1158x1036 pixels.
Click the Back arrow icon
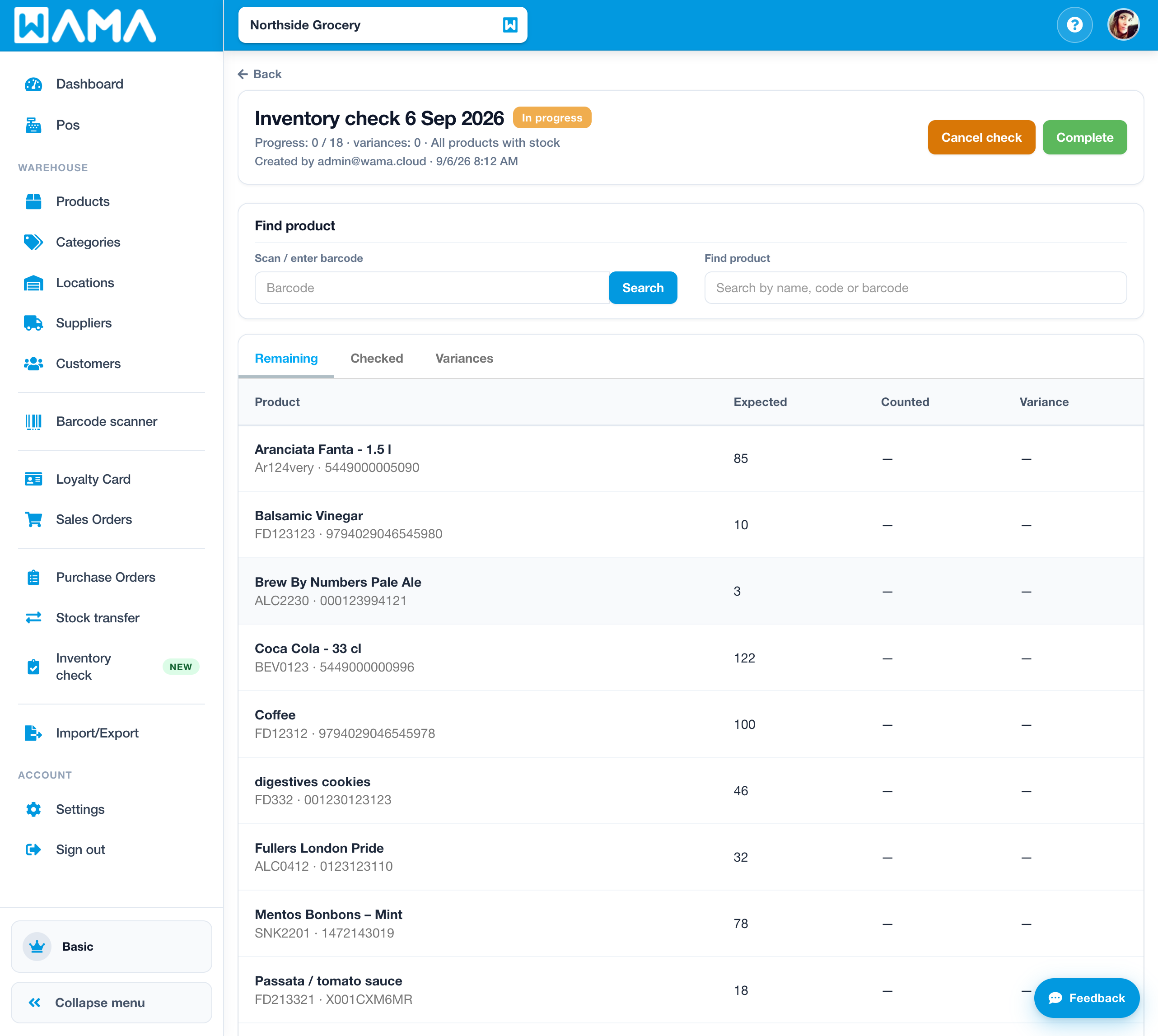tap(243, 74)
